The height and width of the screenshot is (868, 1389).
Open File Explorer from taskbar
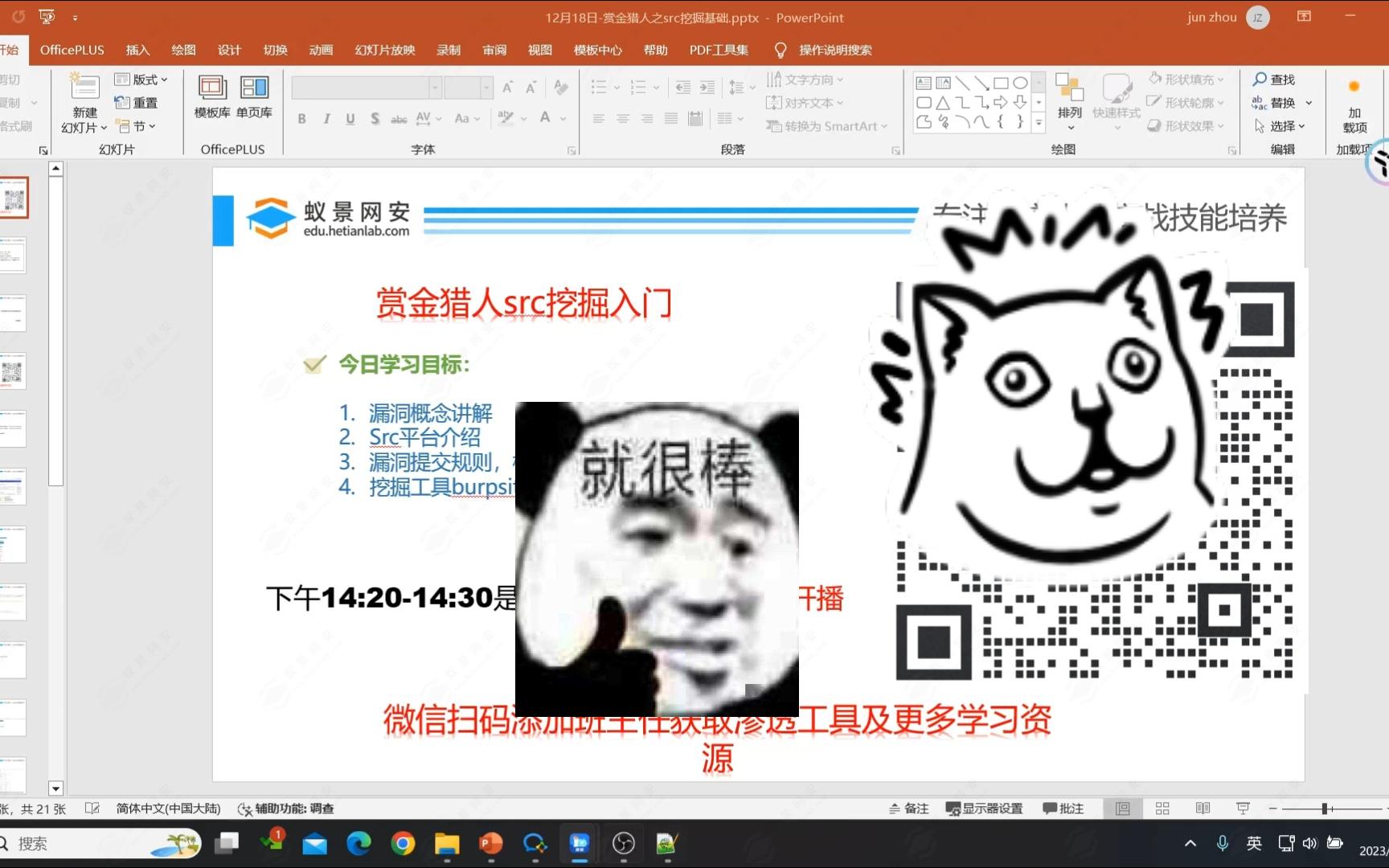447,844
